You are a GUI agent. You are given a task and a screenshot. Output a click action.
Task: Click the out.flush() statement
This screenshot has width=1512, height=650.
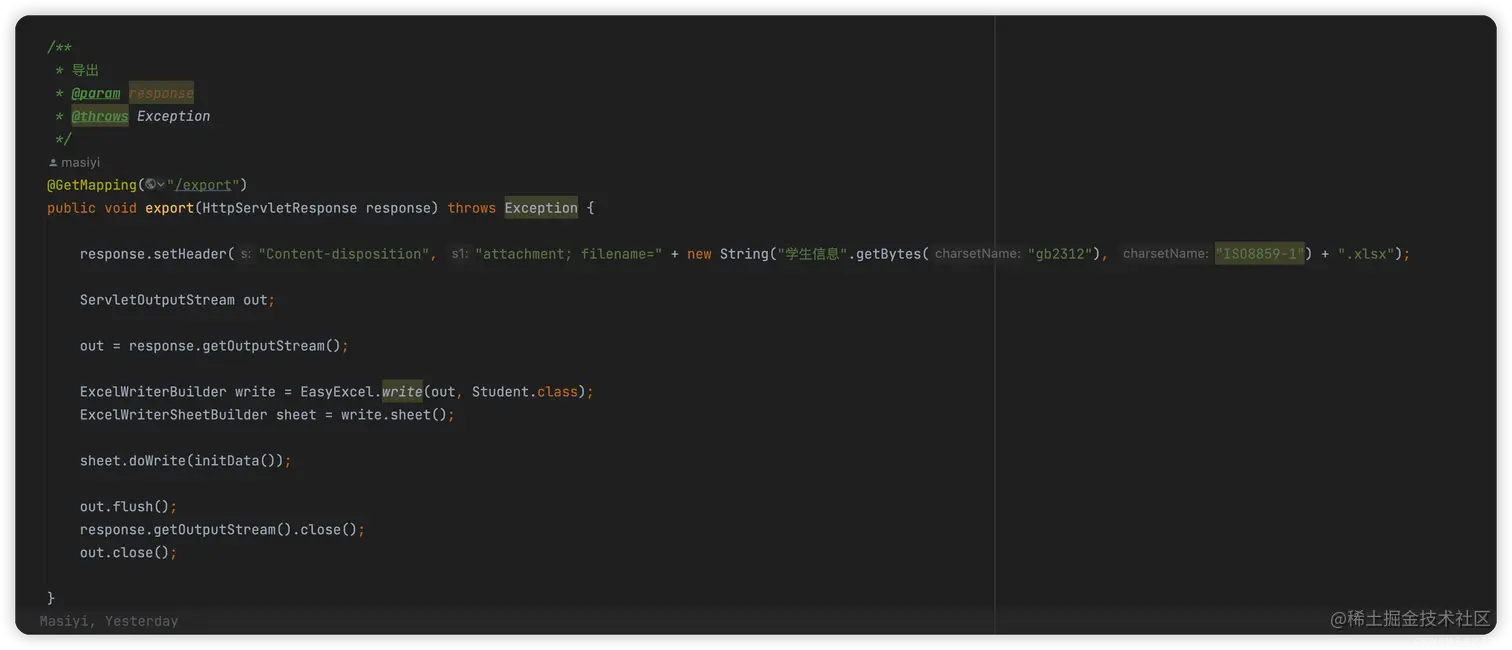[128, 507]
